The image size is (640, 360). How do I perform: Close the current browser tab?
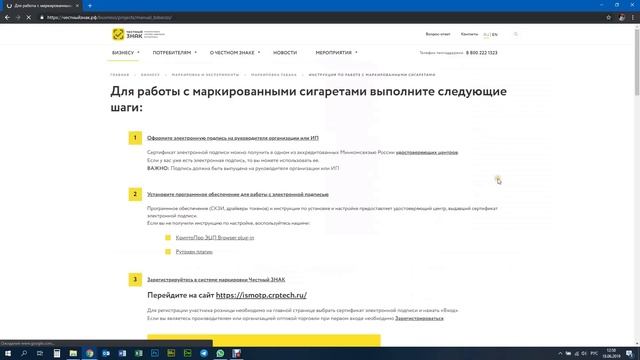click(77, 6)
